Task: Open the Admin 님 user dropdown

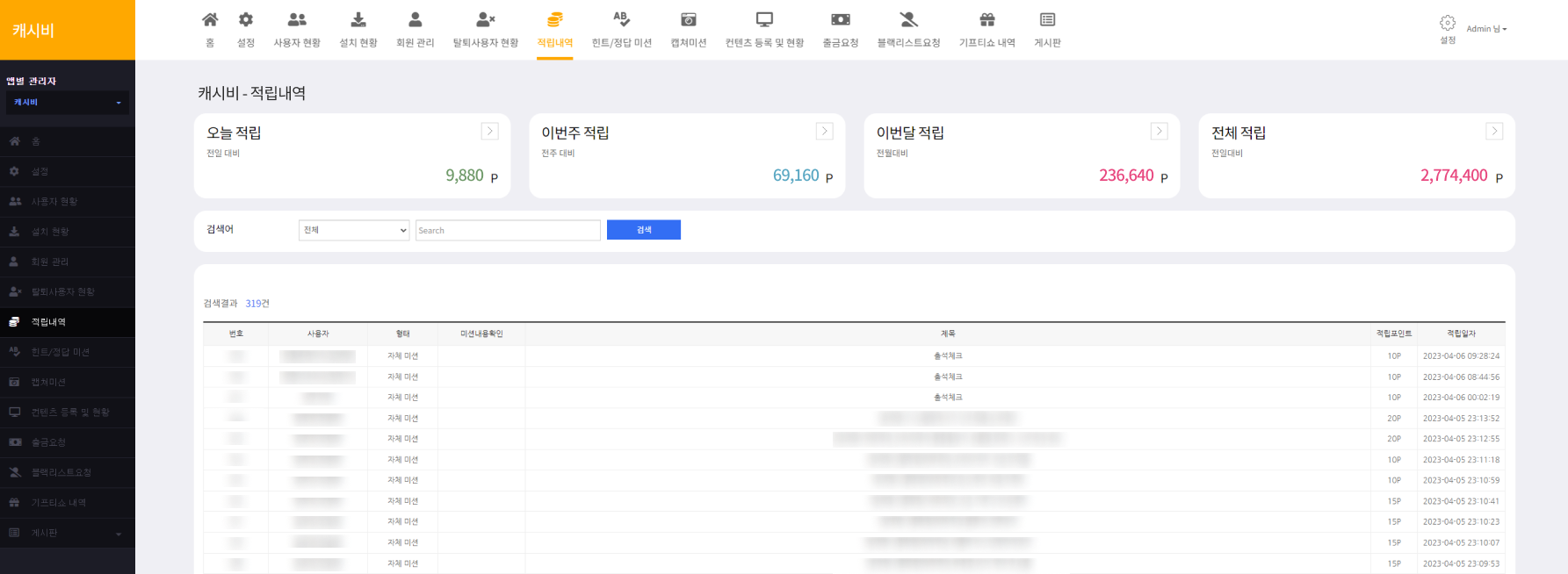Action: 1486,29
